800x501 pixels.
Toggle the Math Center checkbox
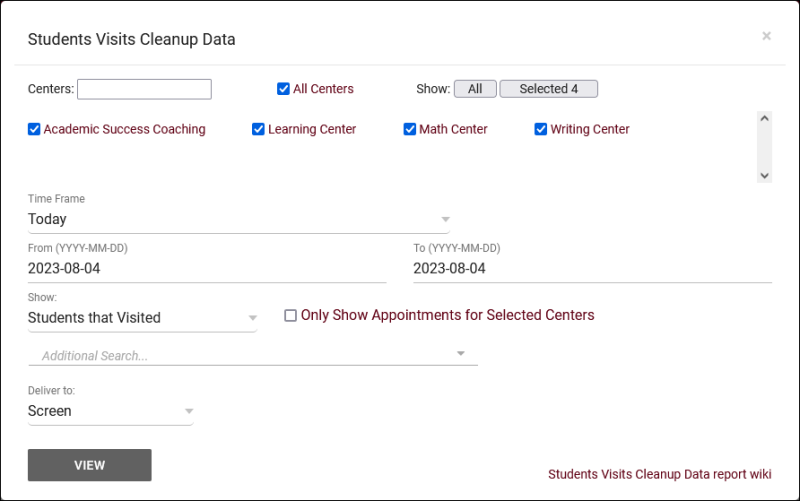tap(409, 129)
